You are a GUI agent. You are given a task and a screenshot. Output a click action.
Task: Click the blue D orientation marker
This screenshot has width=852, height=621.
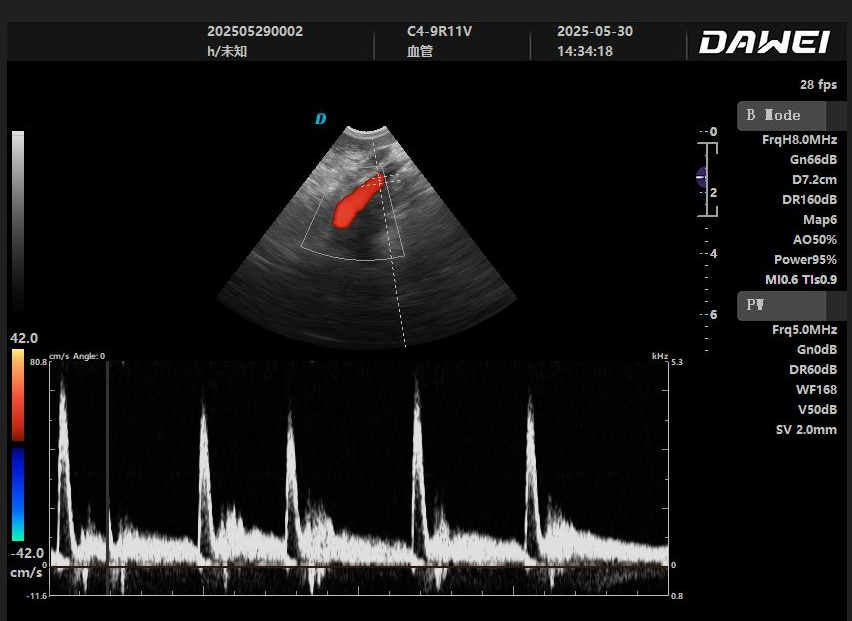click(320, 119)
